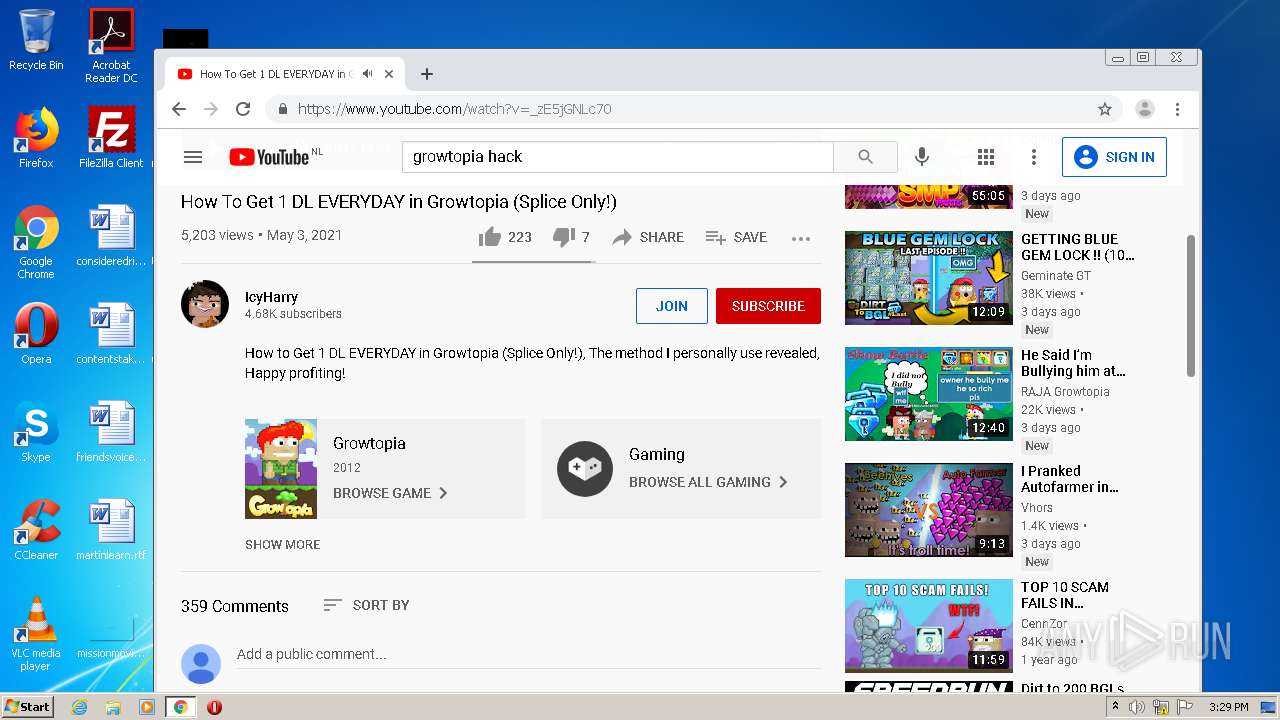Screen dimensions: 1280x720
Task: Click the IcyHarry channel name
Action: click(271, 297)
